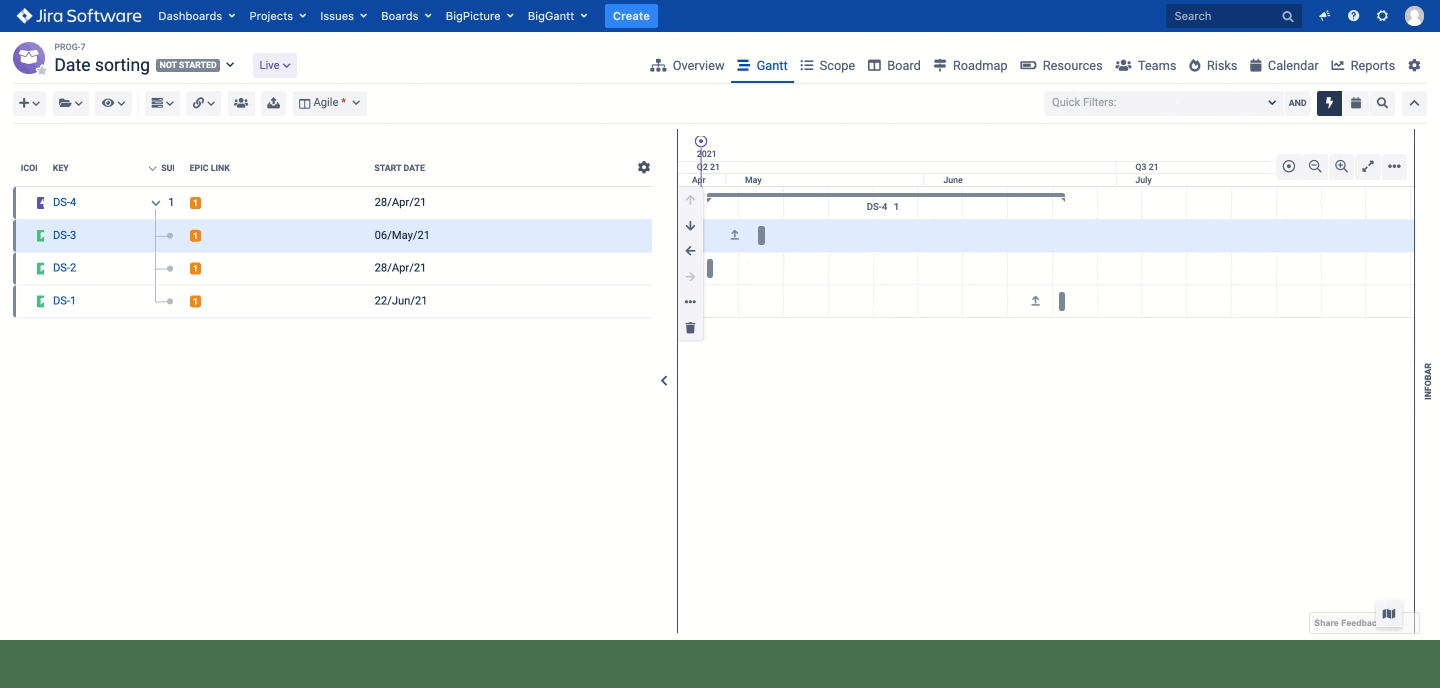Delete task with trash icon
This screenshot has height=688, width=1440.
[x=690, y=328]
